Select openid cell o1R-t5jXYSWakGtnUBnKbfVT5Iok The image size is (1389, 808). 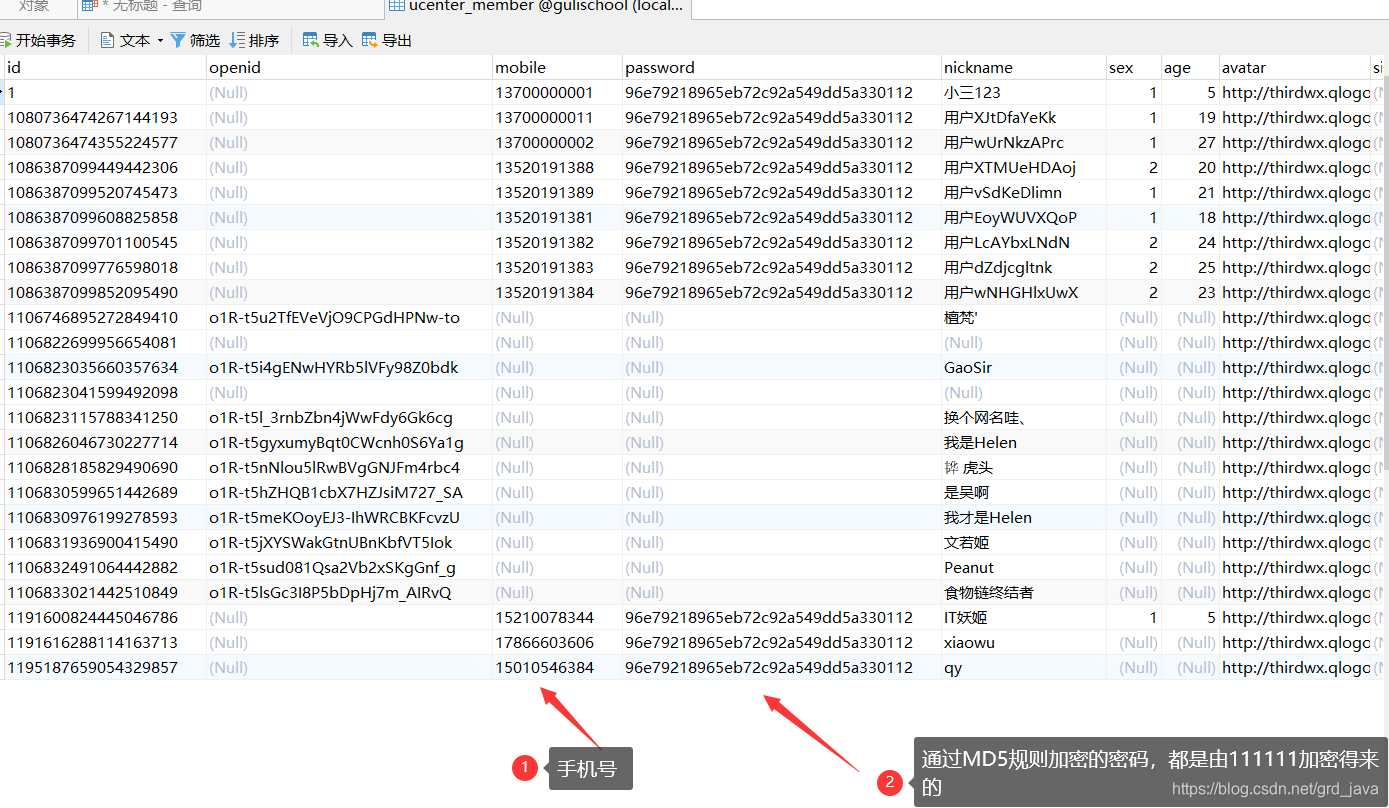(349, 543)
